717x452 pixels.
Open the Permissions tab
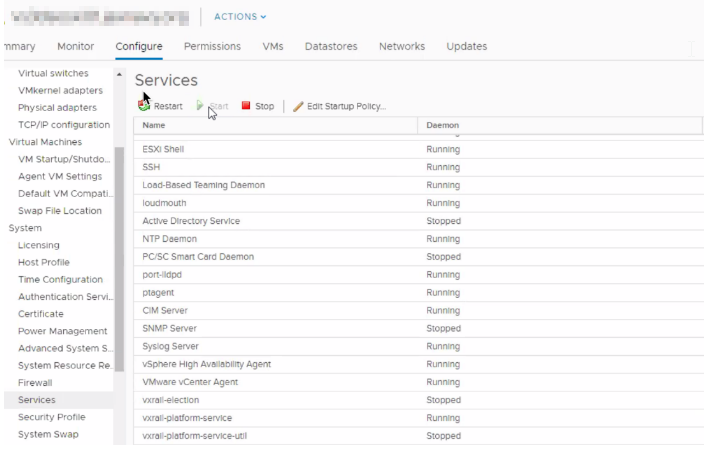(x=212, y=46)
